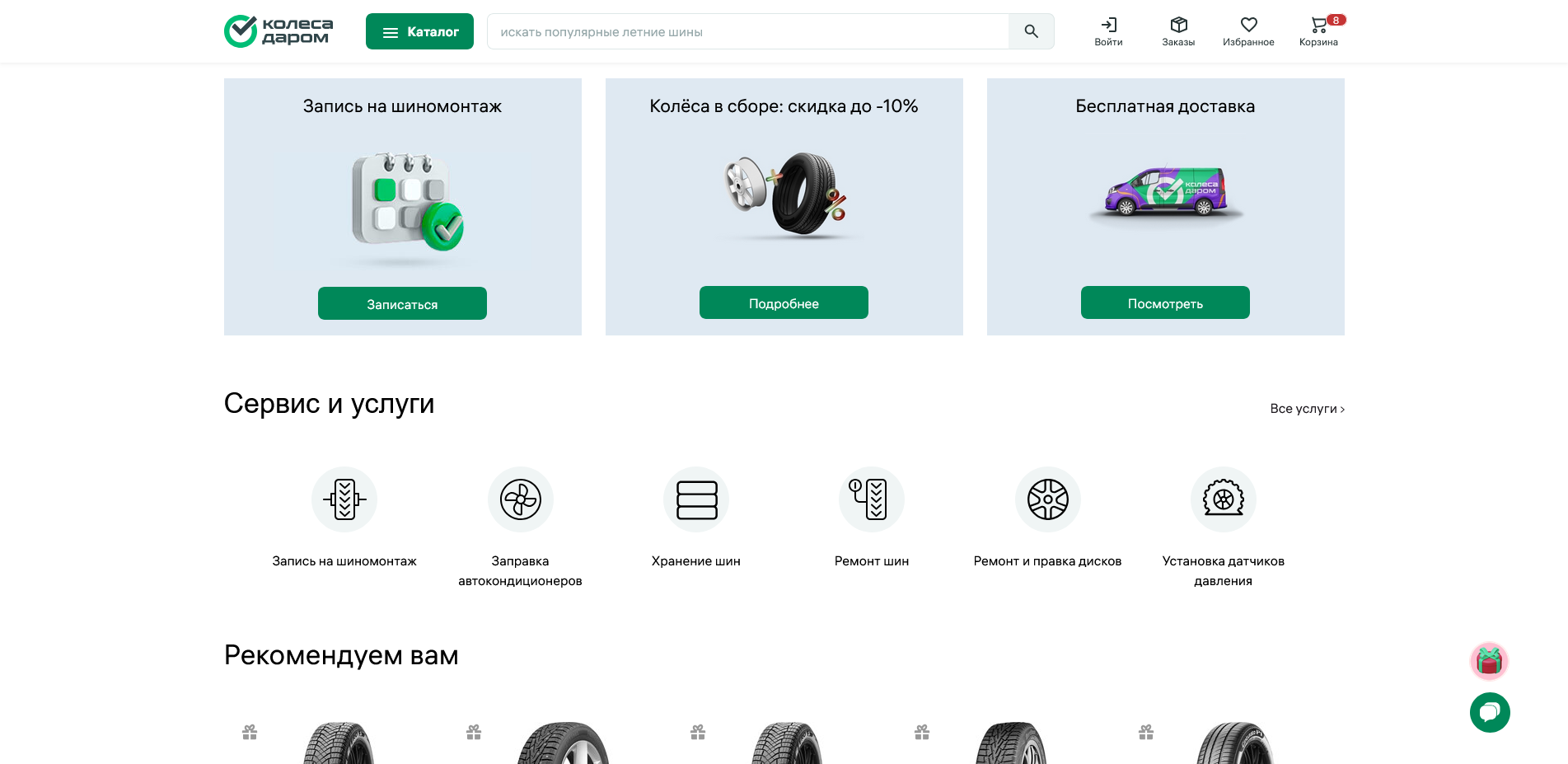Image resolution: width=1568 pixels, height=764 pixels.
Task: Select Запись на шиномонтаж service icon
Action: (x=344, y=499)
